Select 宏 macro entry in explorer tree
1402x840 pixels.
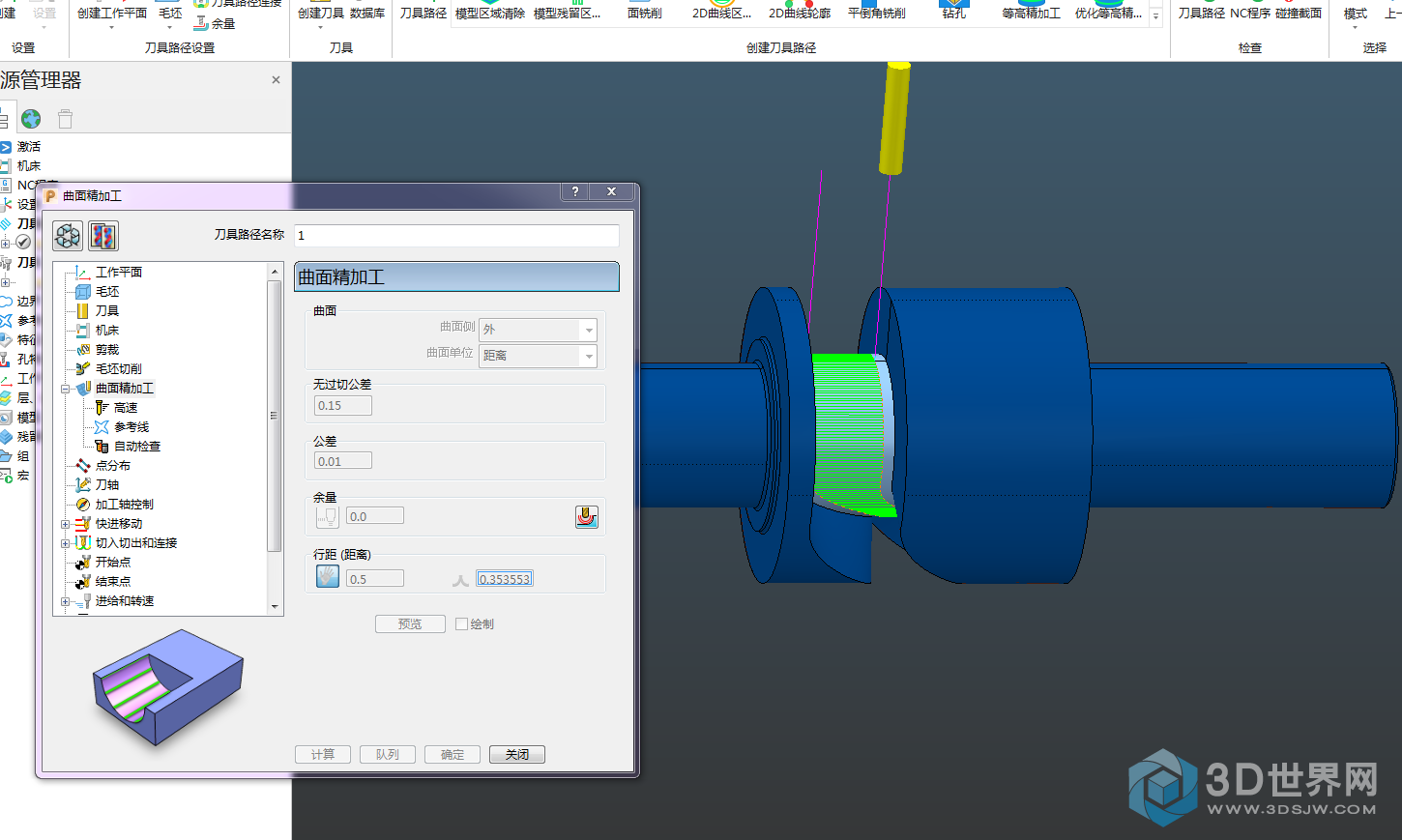tap(23, 476)
